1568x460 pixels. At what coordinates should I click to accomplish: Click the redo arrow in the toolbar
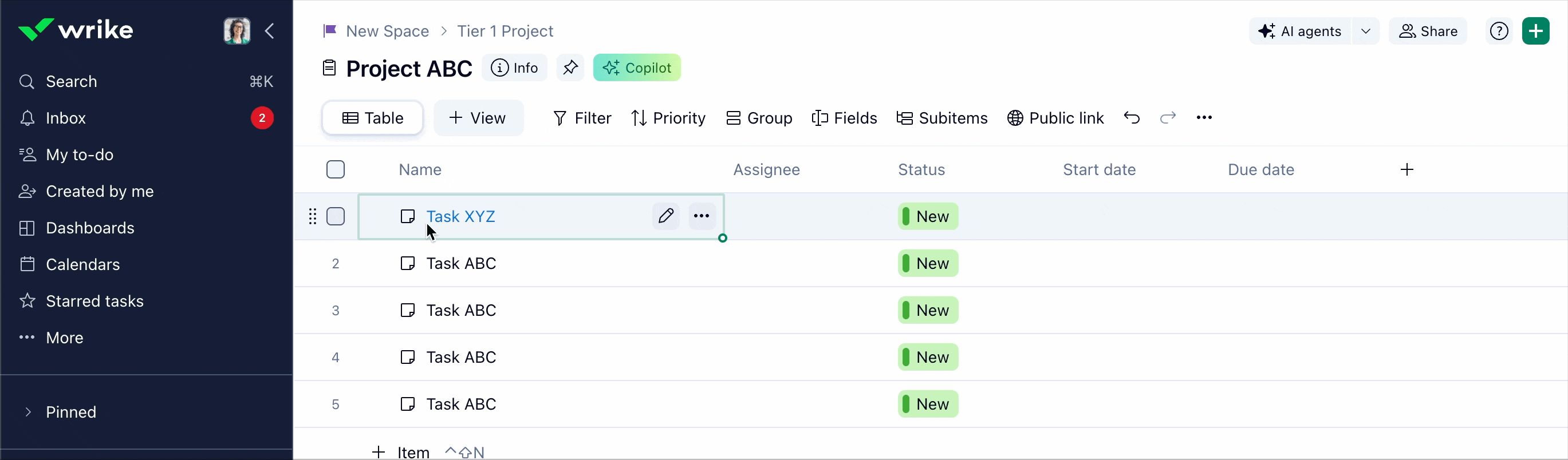click(1168, 117)
